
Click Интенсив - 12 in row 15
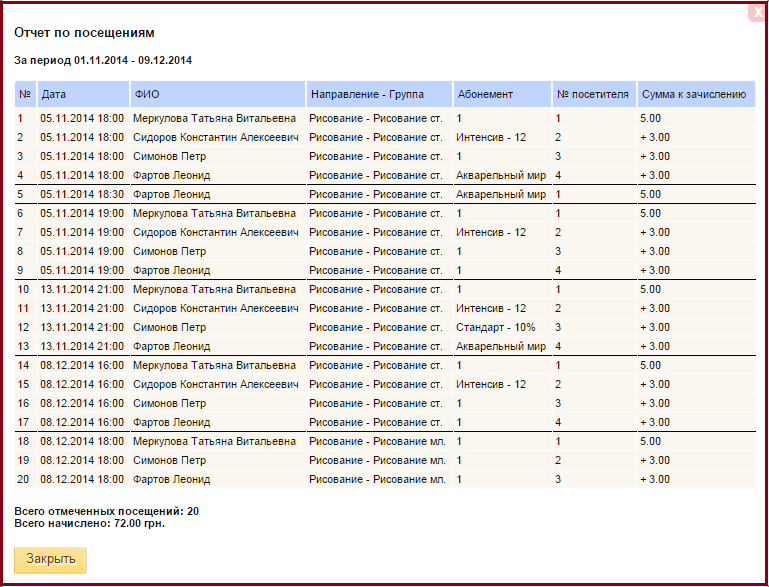[491, 384]
